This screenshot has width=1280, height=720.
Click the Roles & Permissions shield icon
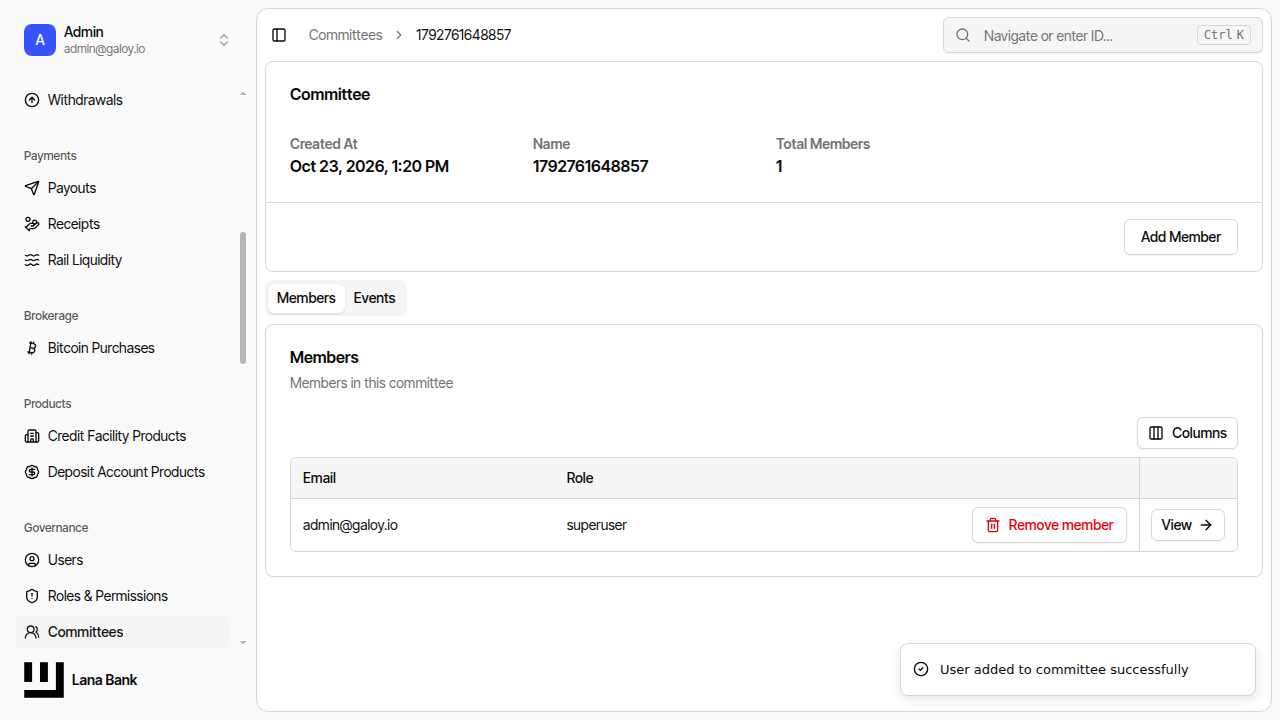click(32, 596)
